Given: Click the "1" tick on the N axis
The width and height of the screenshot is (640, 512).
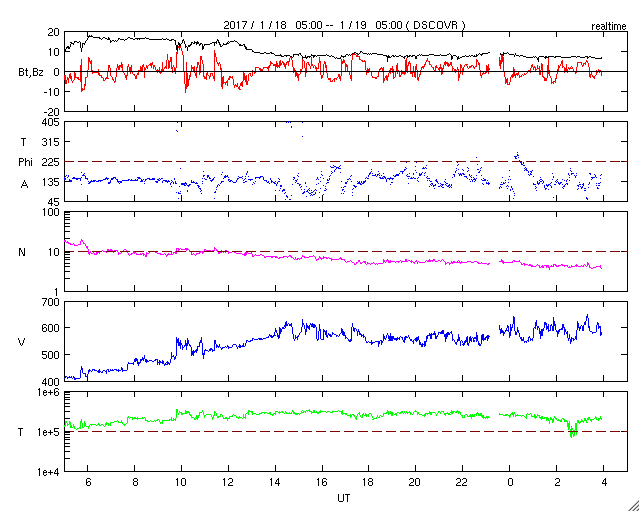Looking at the screenshot, I should click(58, 292).
